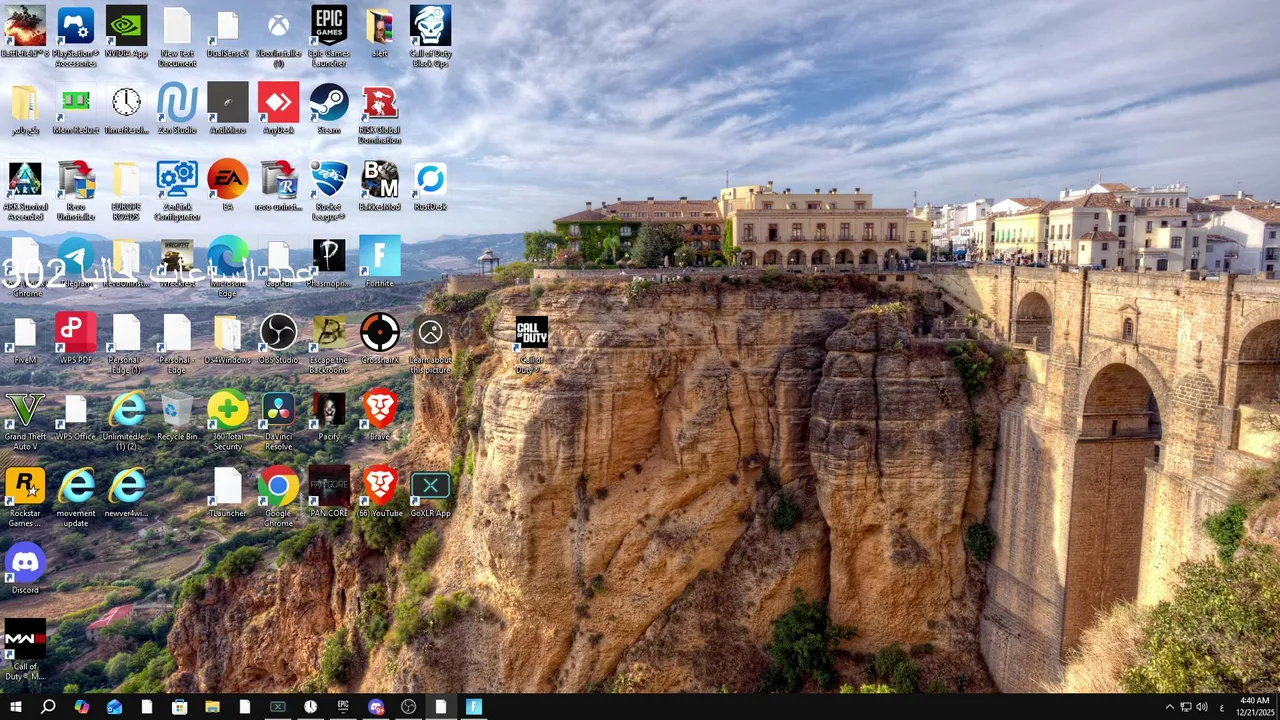Select the WPS Office desktop icon
Viewport: 1280px width, 720px height.
point(76,416)
